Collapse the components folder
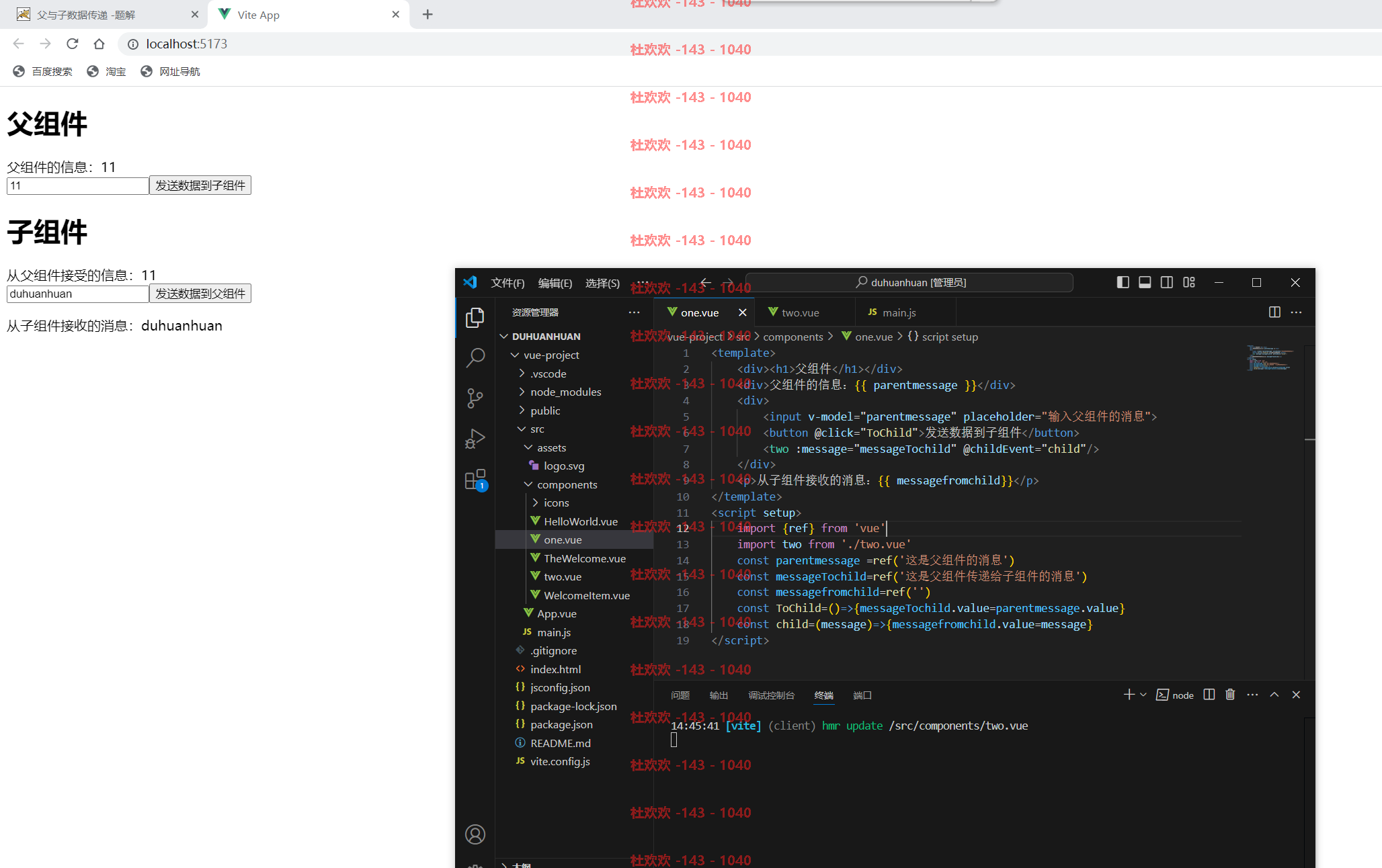 pos(575,484)
